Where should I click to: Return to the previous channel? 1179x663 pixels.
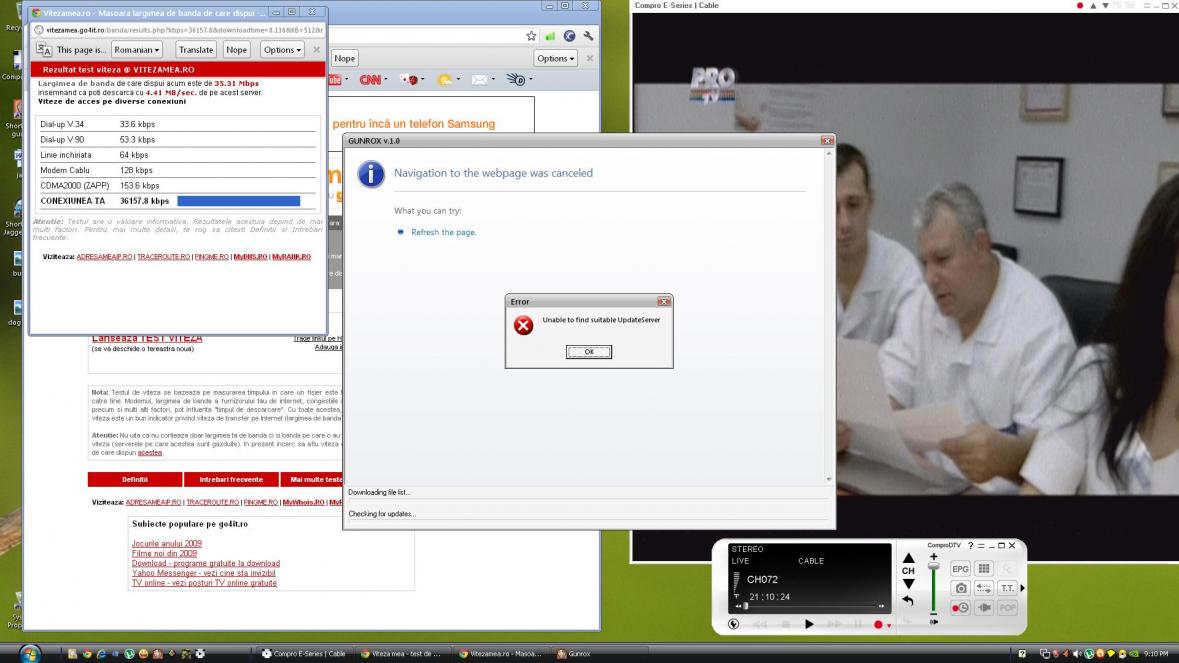[x=908, y=601]
